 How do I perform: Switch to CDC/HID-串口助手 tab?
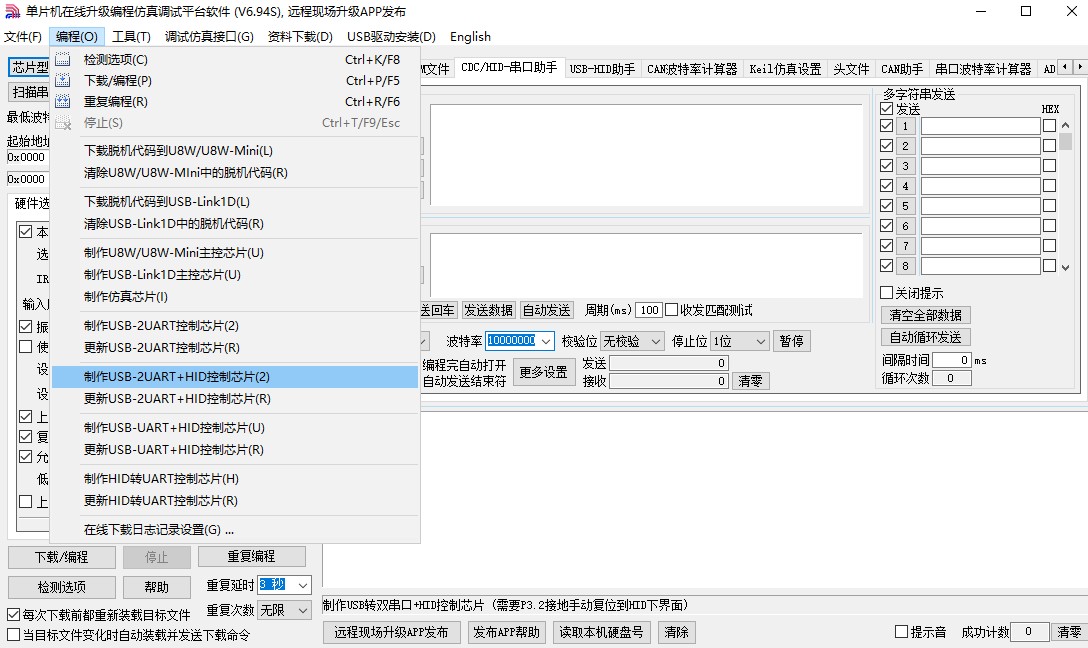tap(509, 67)
